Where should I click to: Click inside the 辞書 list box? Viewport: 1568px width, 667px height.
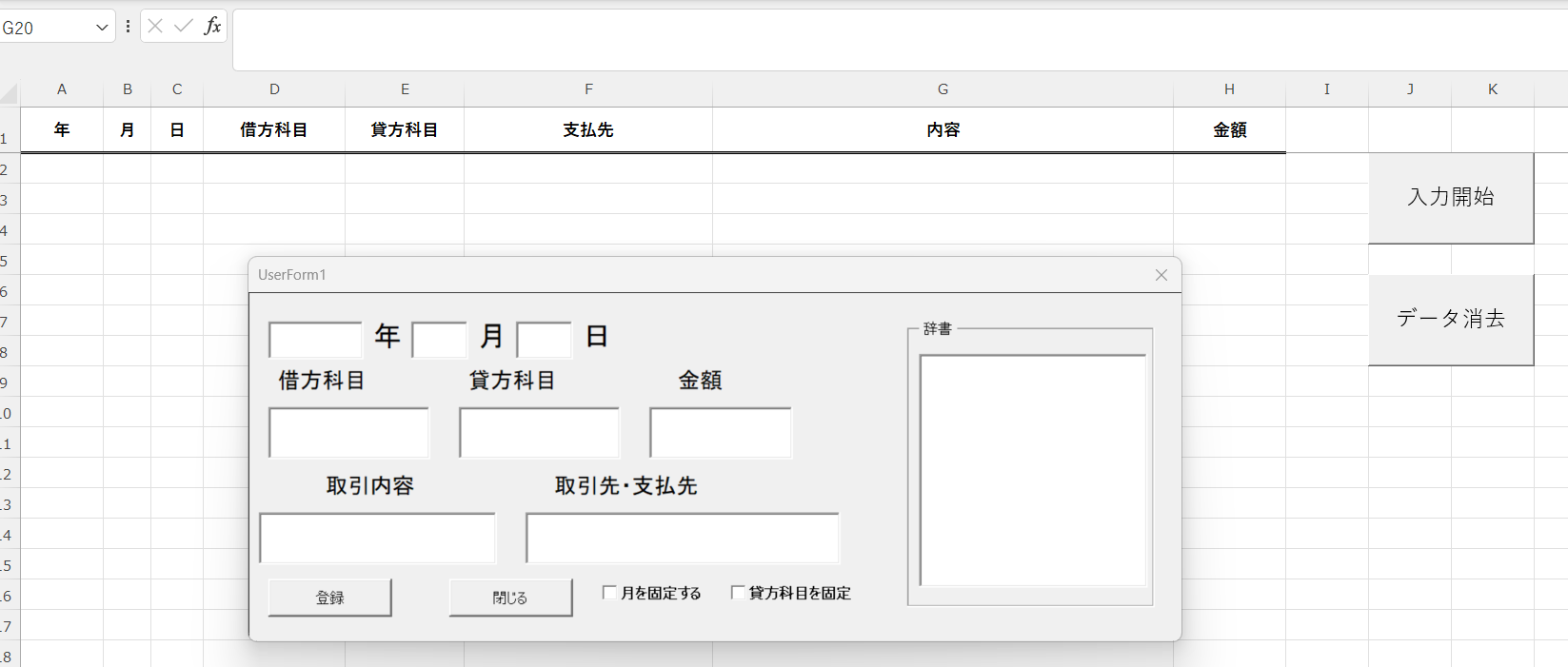coord(1032,470)
